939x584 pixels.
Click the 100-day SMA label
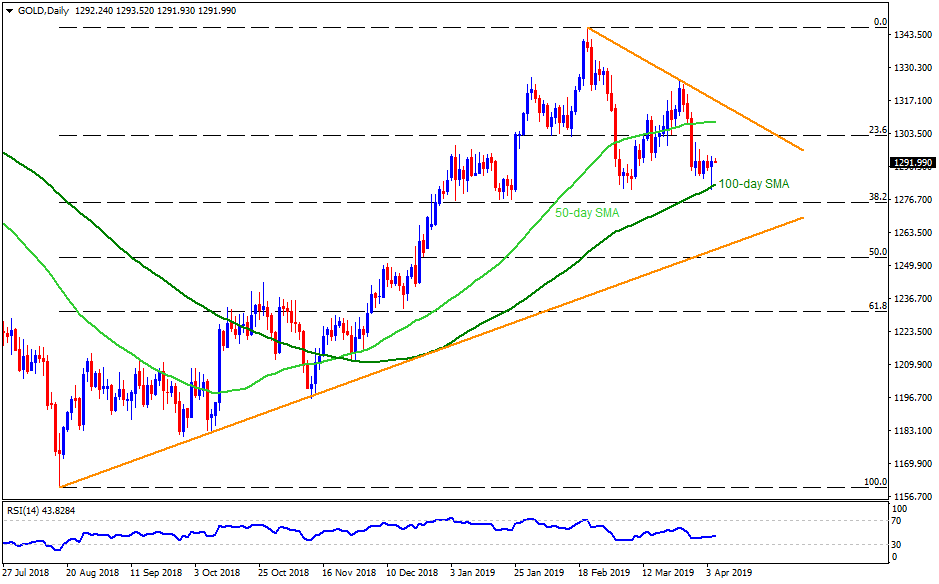[x=752, y=184]
